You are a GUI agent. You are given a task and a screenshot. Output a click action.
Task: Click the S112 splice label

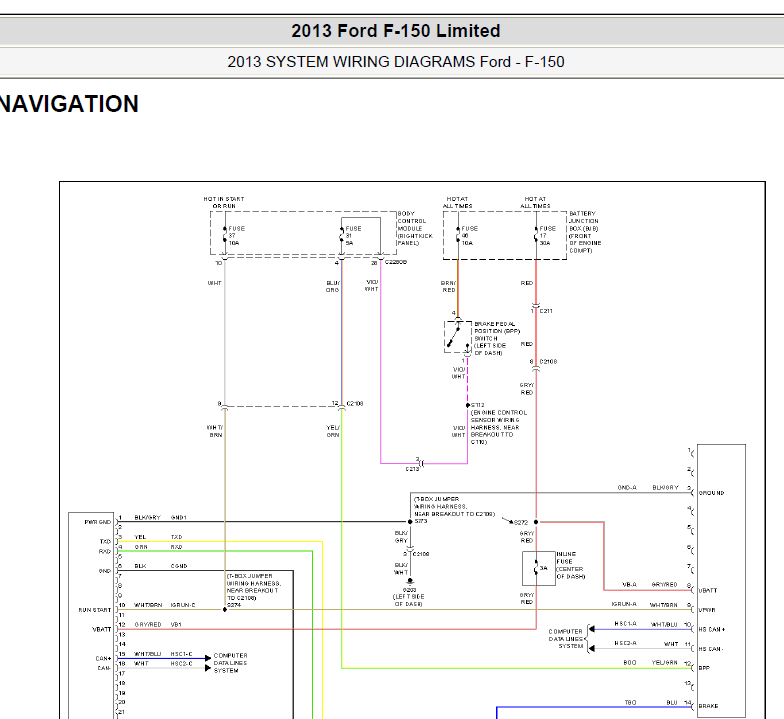pos(477,405)
